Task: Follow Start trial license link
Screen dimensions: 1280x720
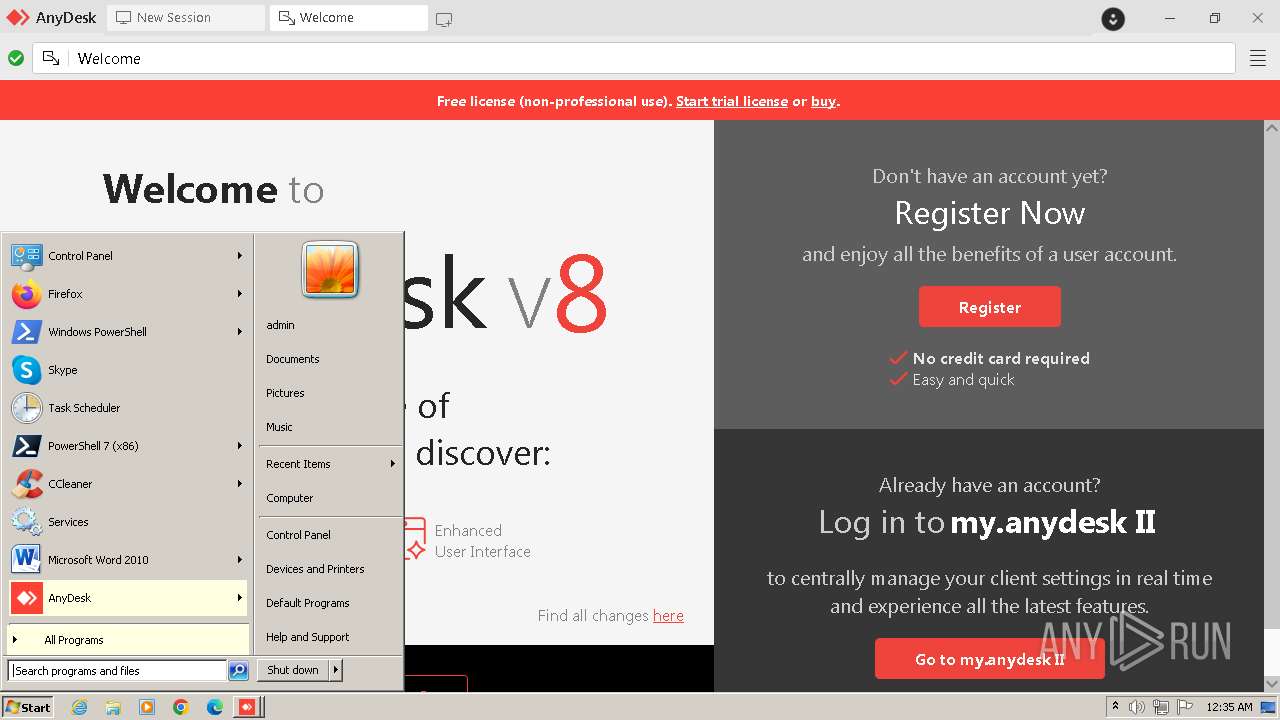Action: pos(732,101)
